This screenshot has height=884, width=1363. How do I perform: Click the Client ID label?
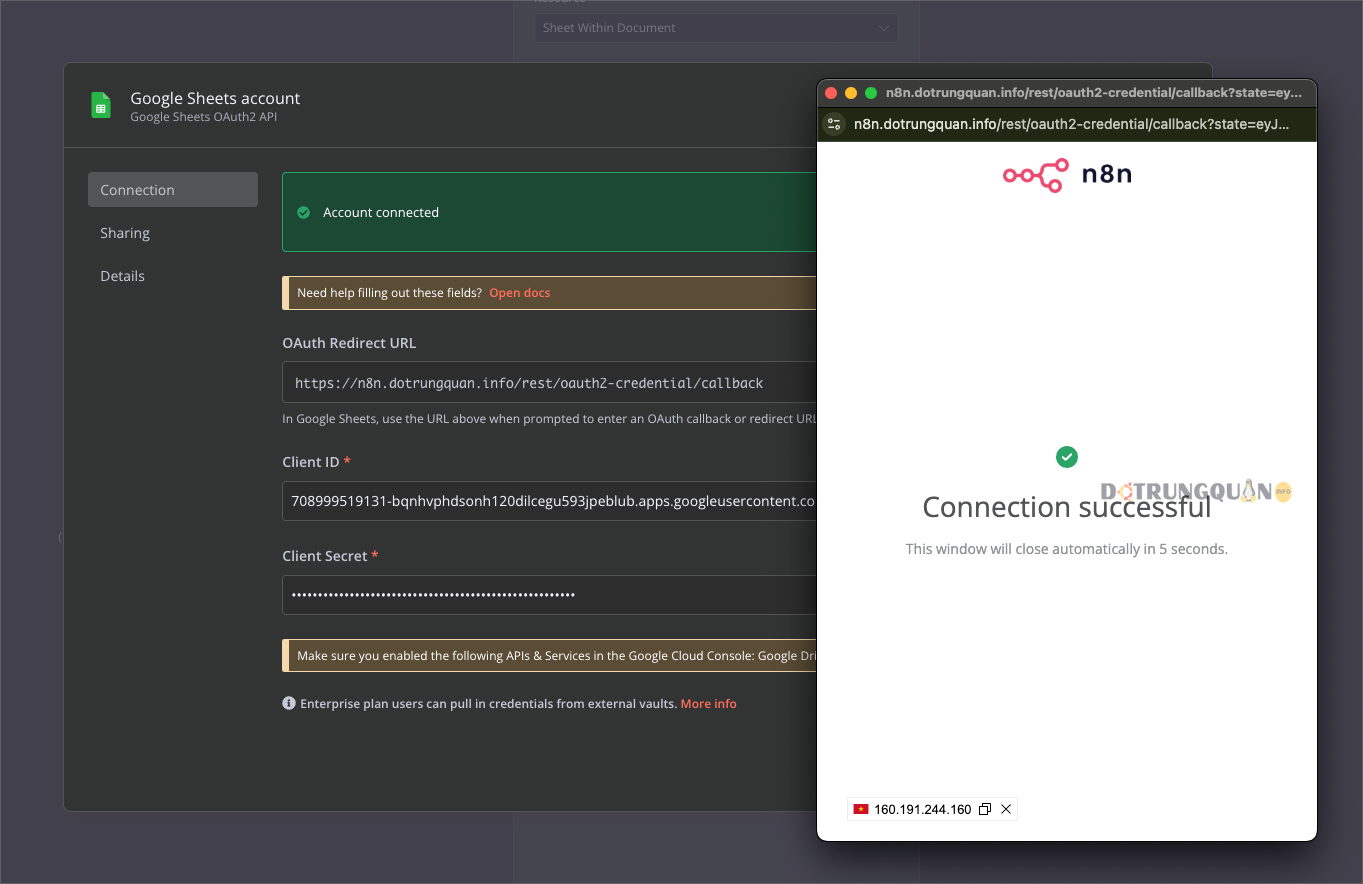[x=311, y=462]
